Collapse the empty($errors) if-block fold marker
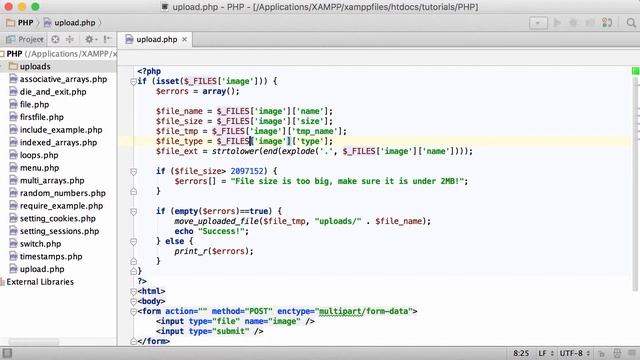This screenshot has width=640, height=360. [133, 211]
